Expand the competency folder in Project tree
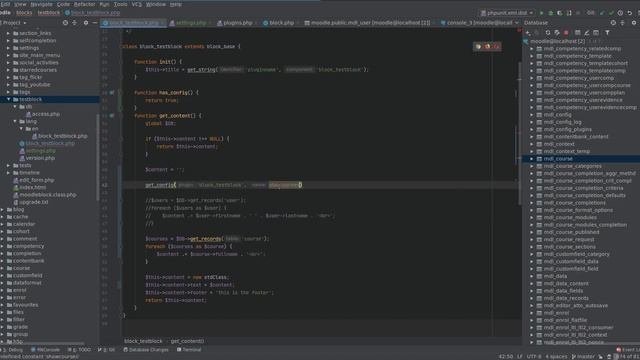This screenshot has height=360, width=640. [x=2, y=246]
